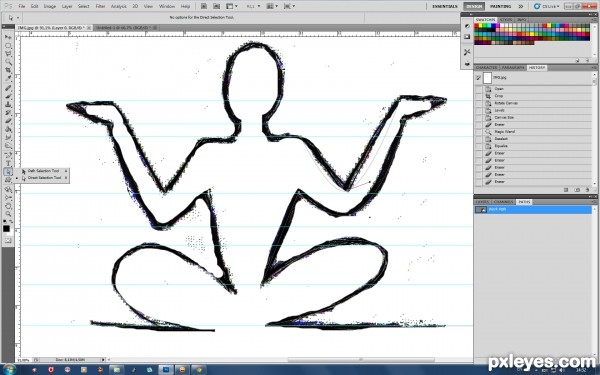Image resolution: width=600 pixels, height=375 pixels.
Task: Switch to the Essentials workspace
Action: [445, 6]
